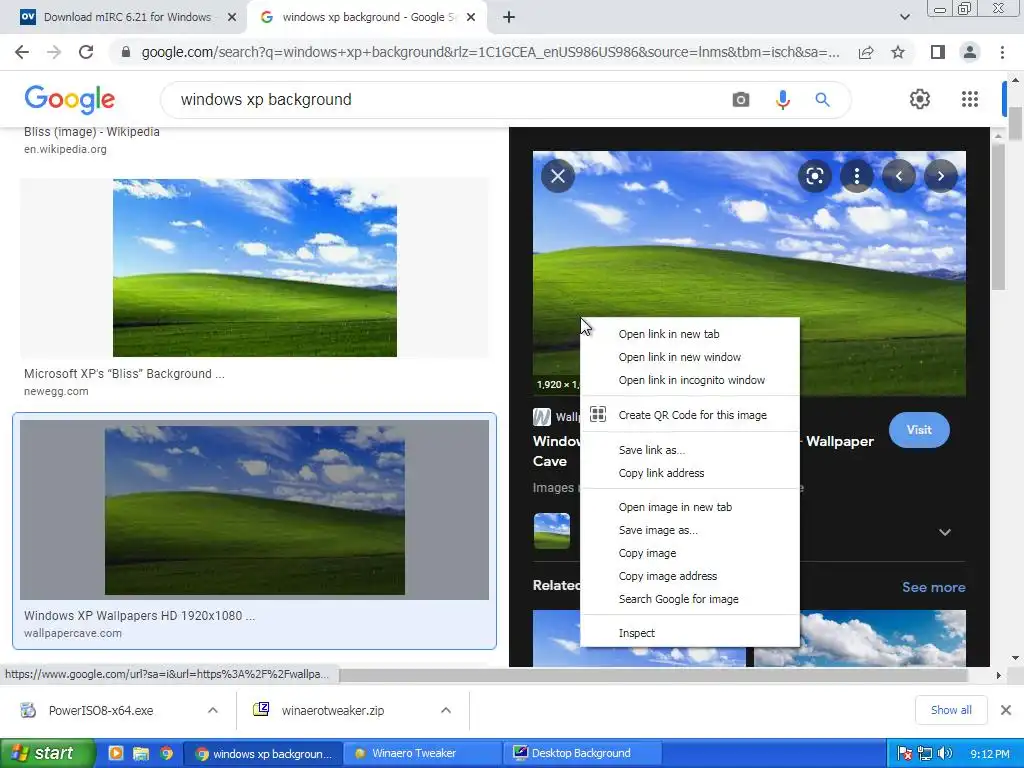This screenshot has height=768, width=1024.
Task: Go to previous image in preview
Action: tap(899, 176)
